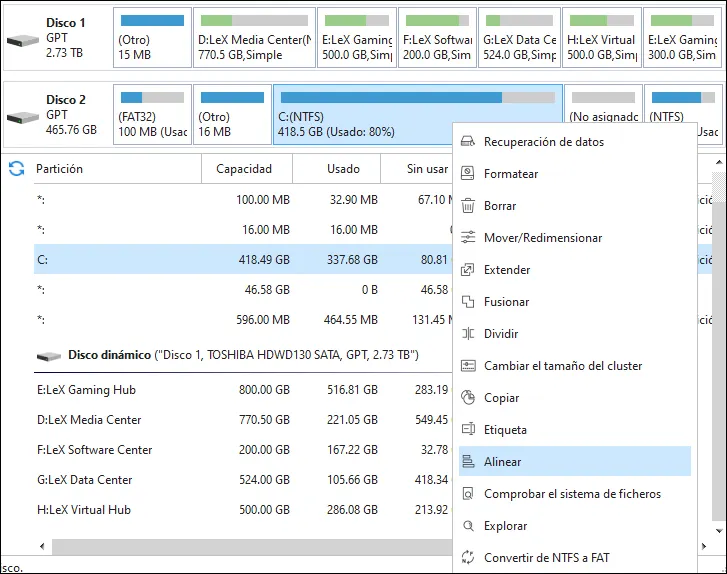Choose Dividir option

(x=575, y=333)
